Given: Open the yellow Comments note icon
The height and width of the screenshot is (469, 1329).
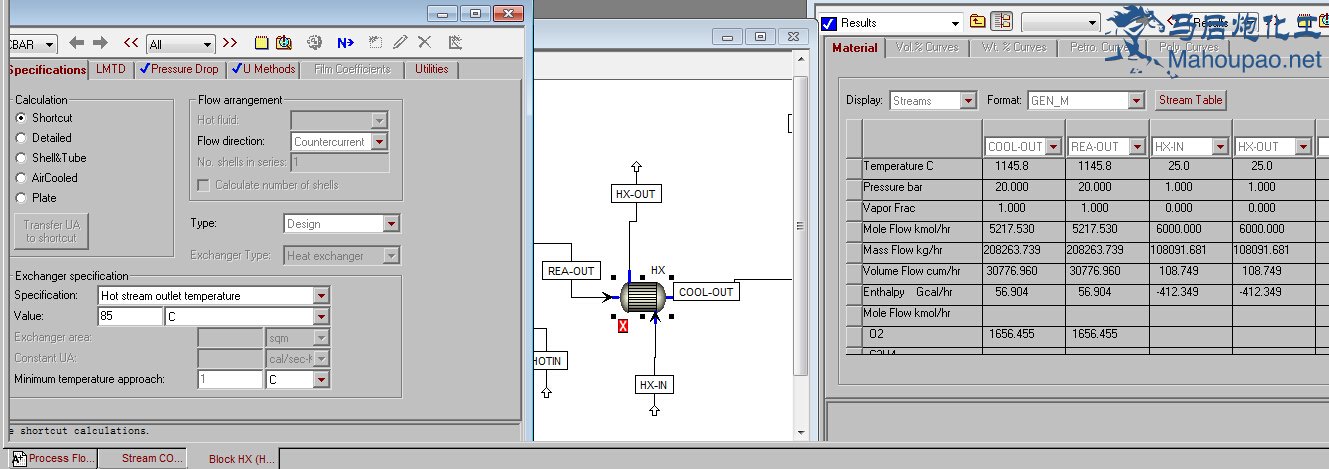Looking at the screenshot, I should 261,43.
